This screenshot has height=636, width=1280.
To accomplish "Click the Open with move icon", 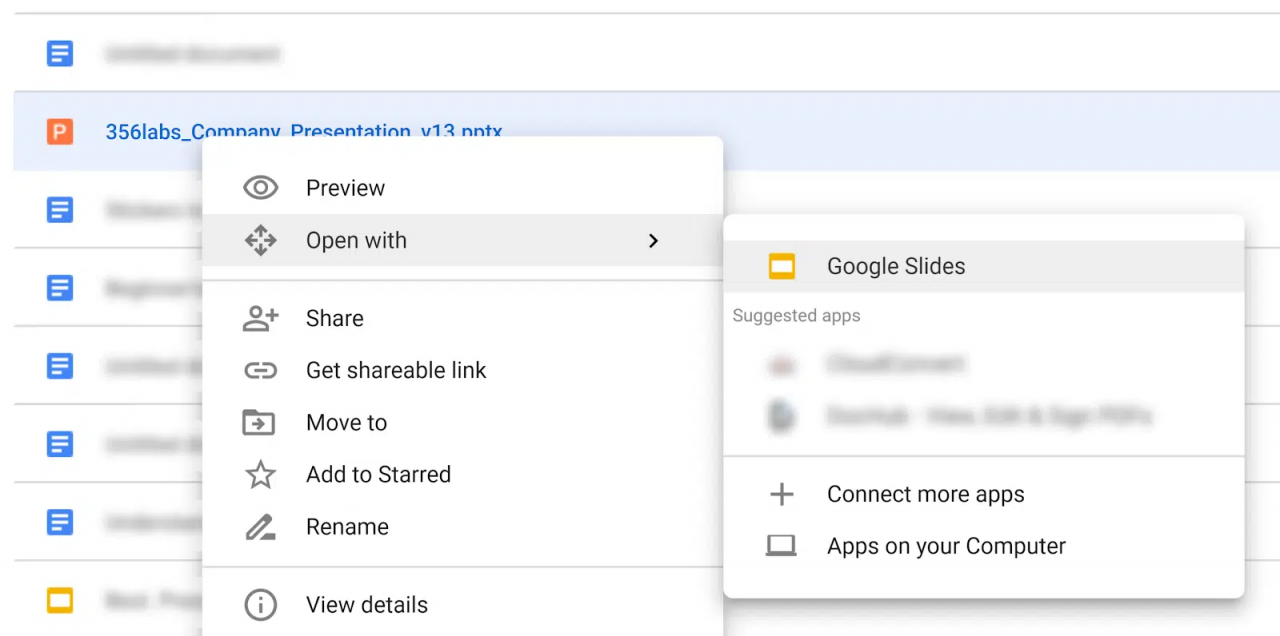I will click(x=260, y=240).
